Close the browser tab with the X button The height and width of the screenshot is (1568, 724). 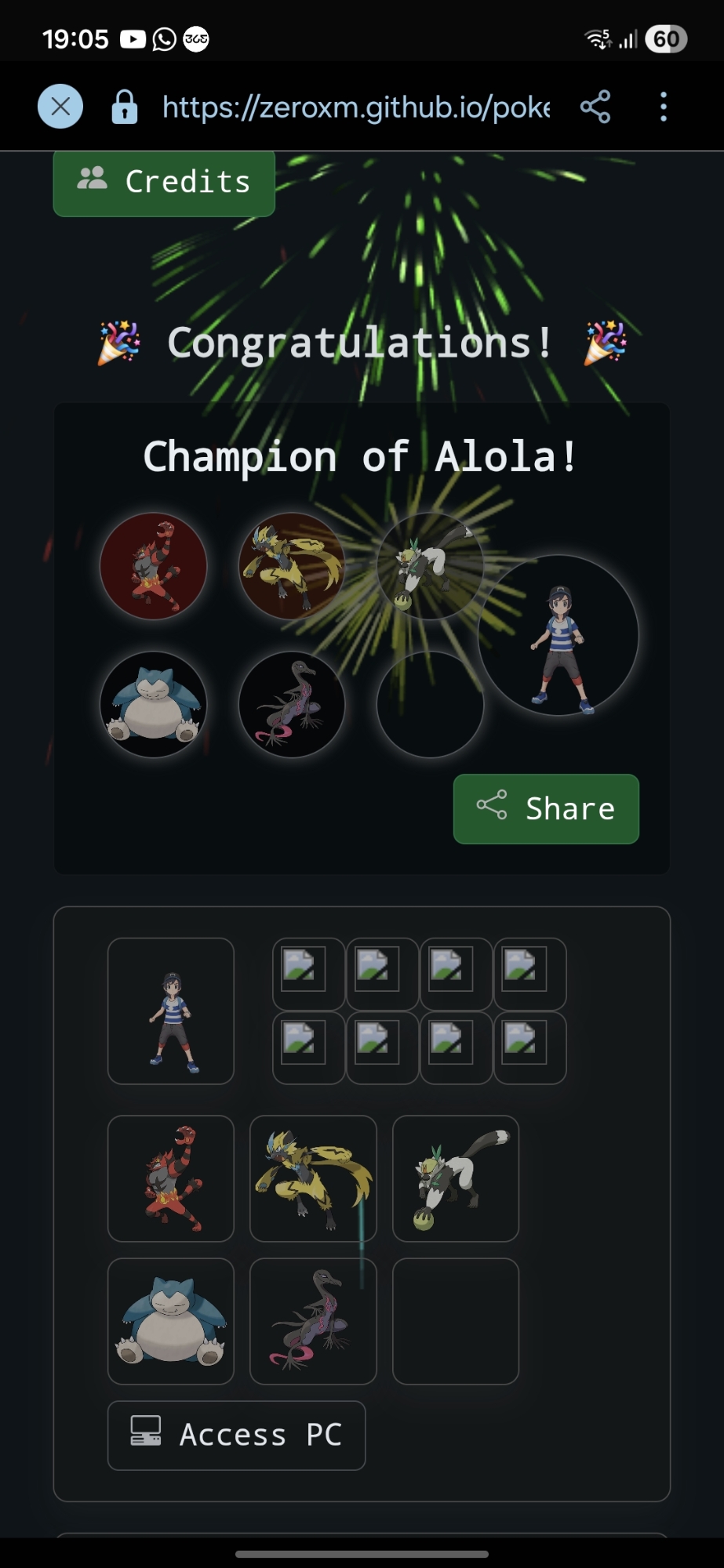point(60,106)
